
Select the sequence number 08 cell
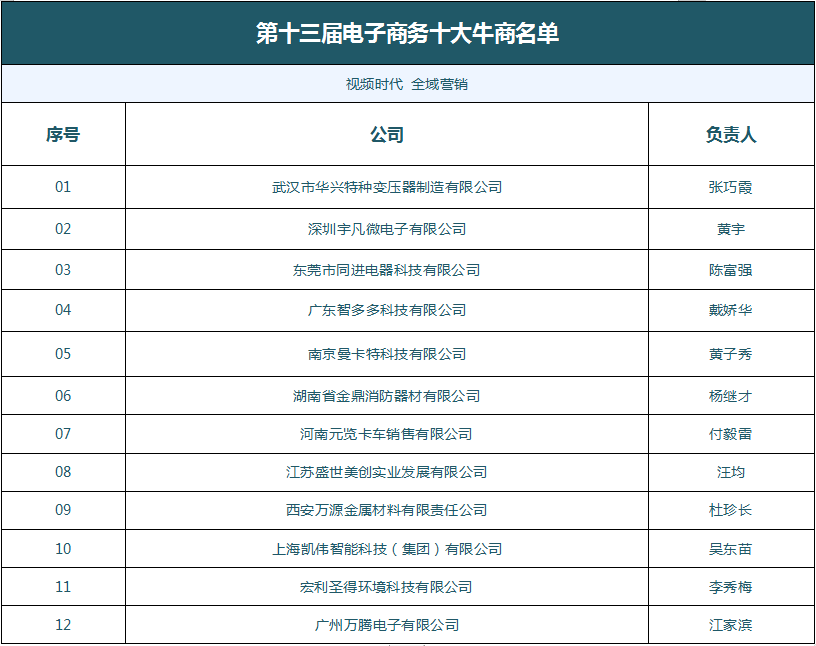coord(63,472)
